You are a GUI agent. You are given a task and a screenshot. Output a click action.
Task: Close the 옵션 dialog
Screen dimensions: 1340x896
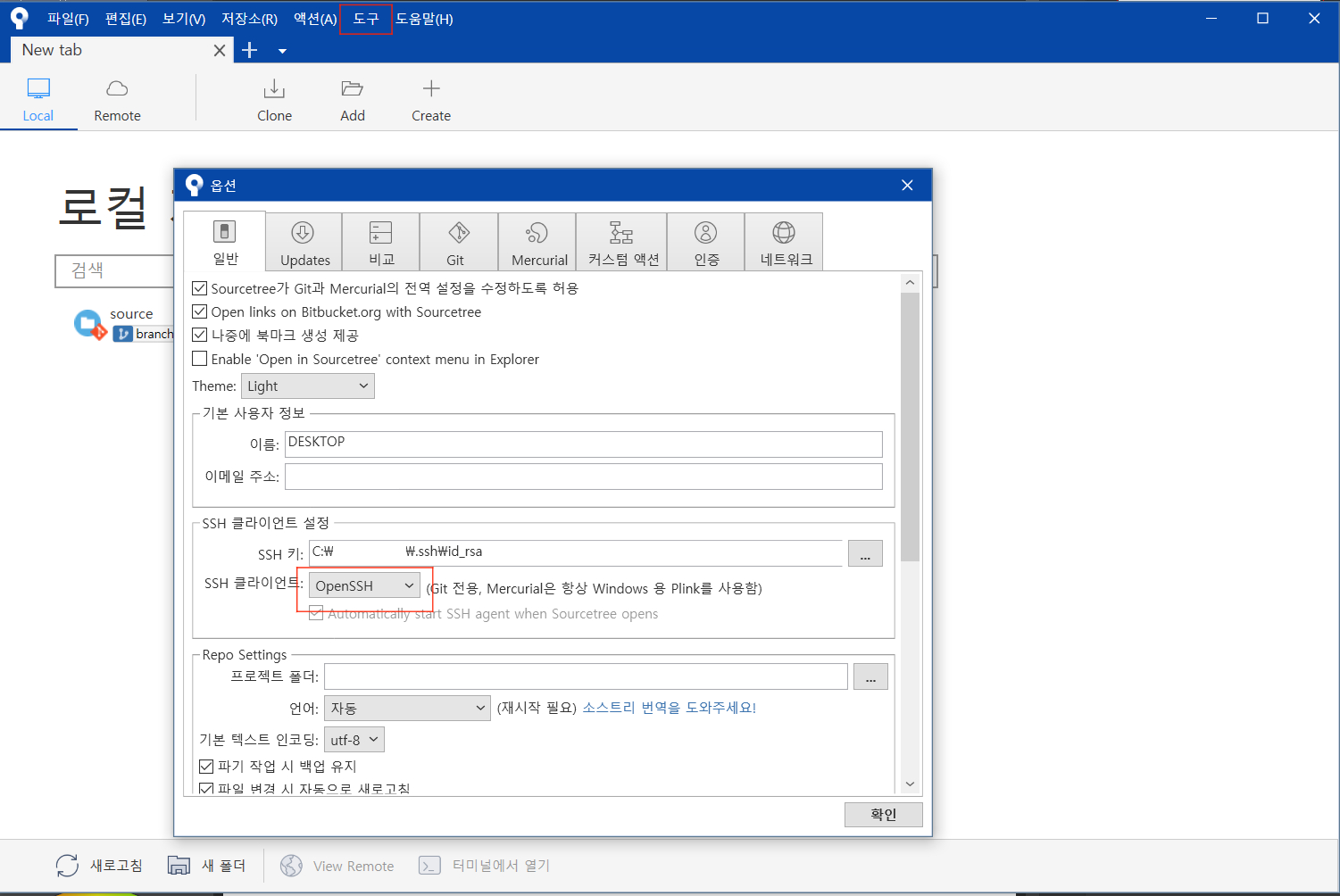(907, 185)
